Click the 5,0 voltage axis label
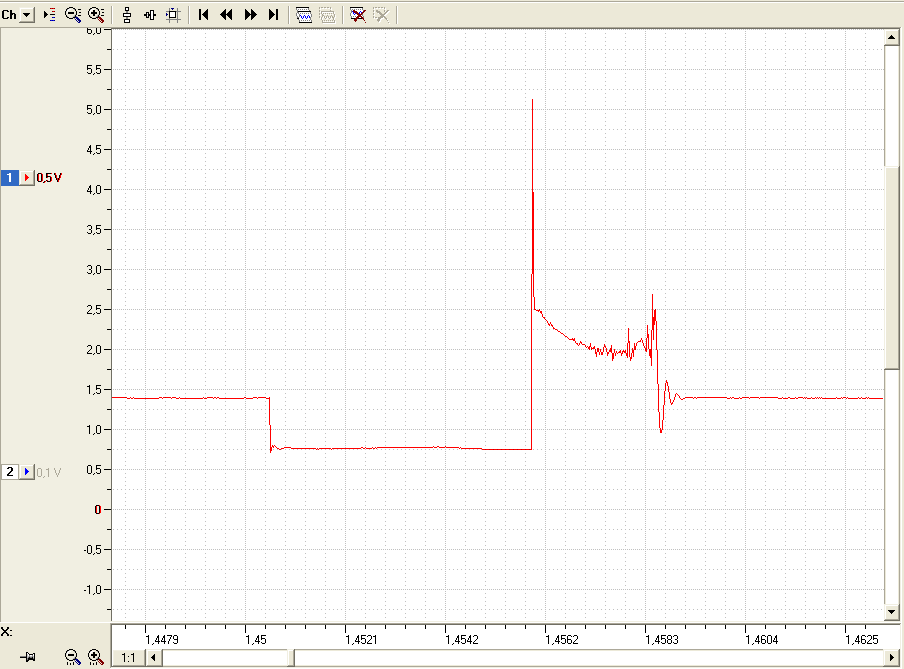The height and width of the screenshot is (669, 904). pyautogui.click(x=94, y=110)
